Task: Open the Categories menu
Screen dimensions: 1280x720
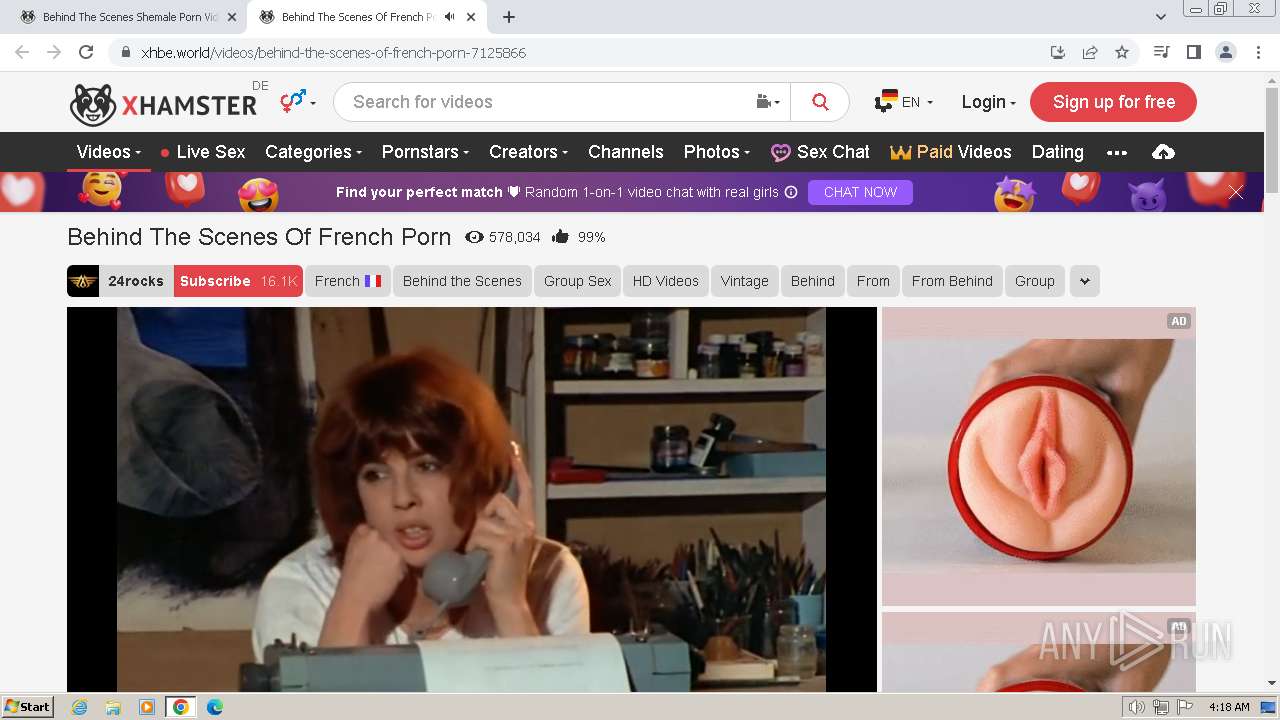Action: 313,152
